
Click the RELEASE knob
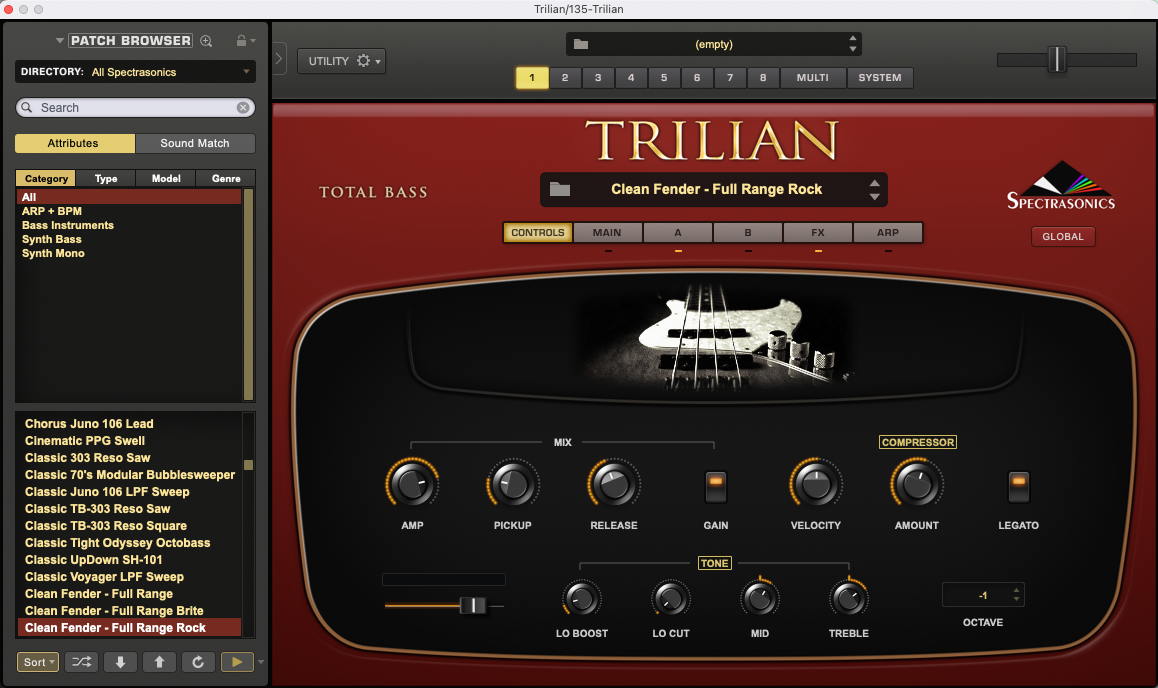[614, 484]
